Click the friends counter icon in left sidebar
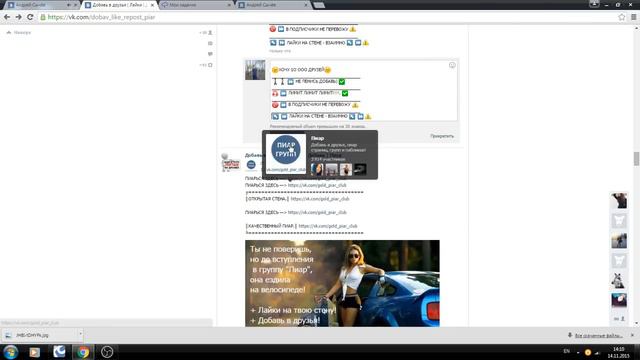The image size is (640, 360). click(x=207, y=32)
